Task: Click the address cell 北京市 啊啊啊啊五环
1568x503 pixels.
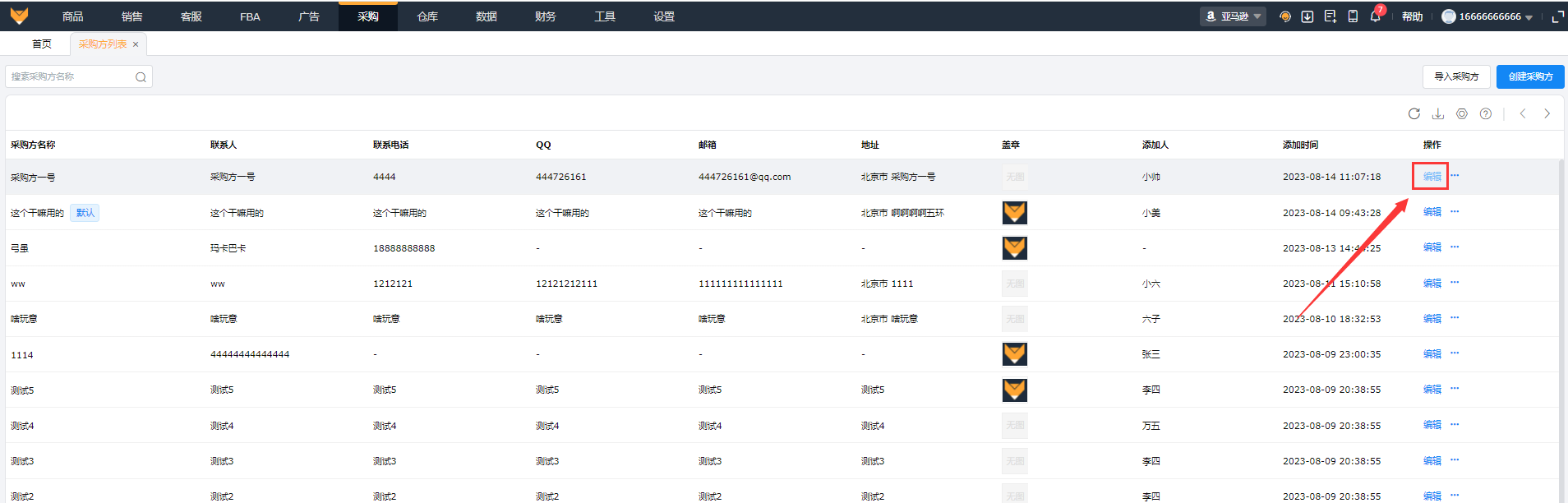Action: pos(902,213)
